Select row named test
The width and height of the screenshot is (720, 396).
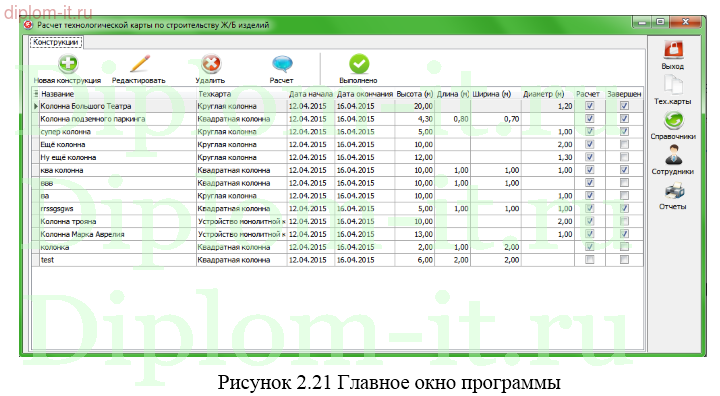point(338,260)
